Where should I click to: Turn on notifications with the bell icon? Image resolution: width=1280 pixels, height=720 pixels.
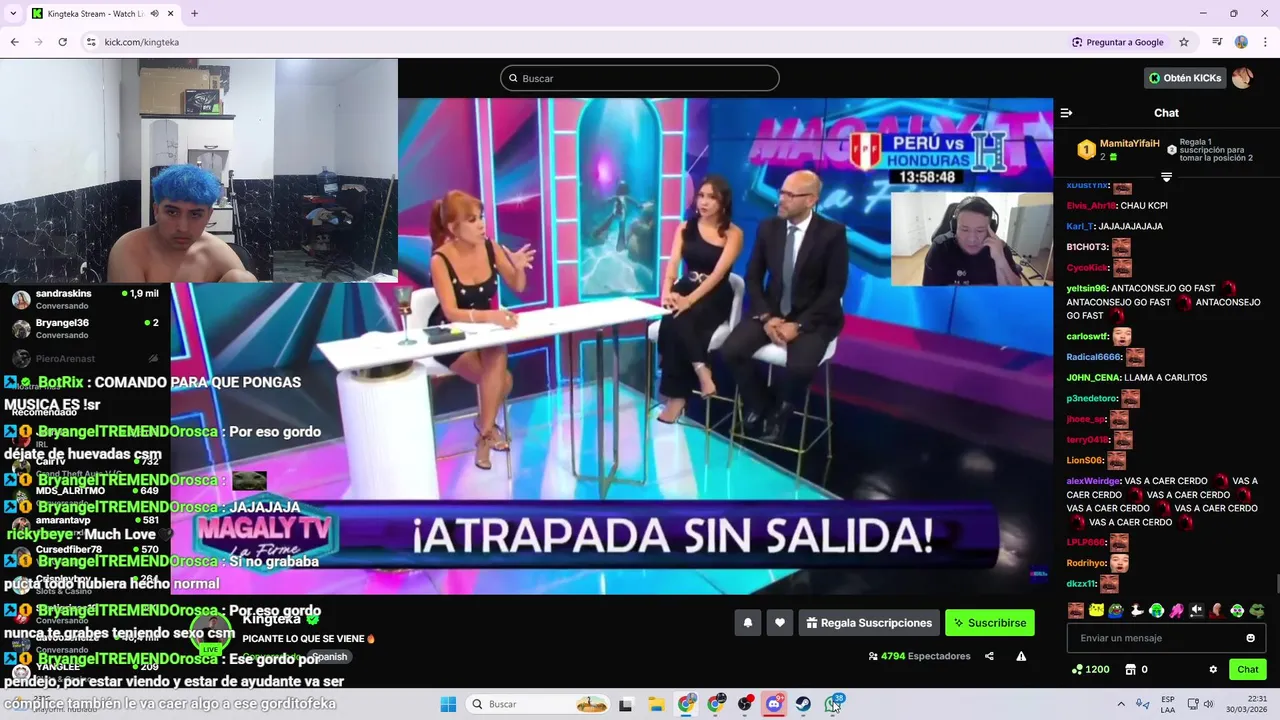tap(747, 623)
